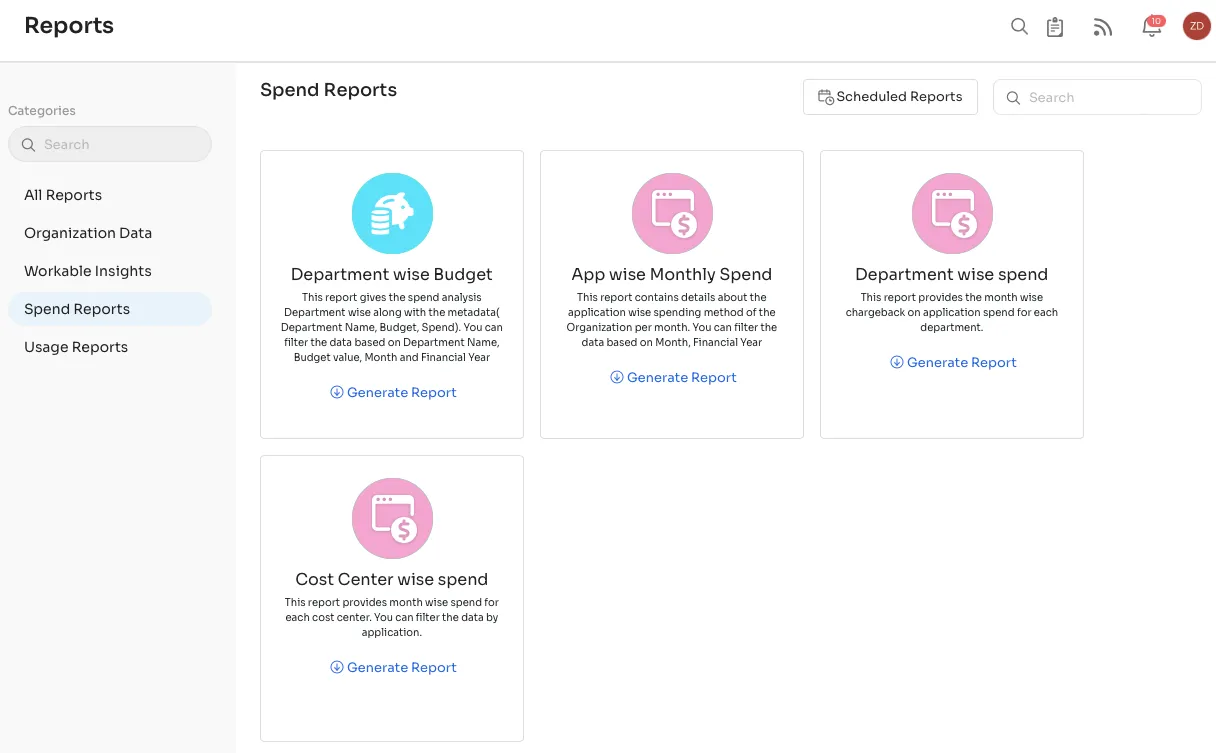This screenshot has height=753, width=1216.
Task: Click the Department wise Budget piggy bank icon
Action: click(x=392, y=213)
